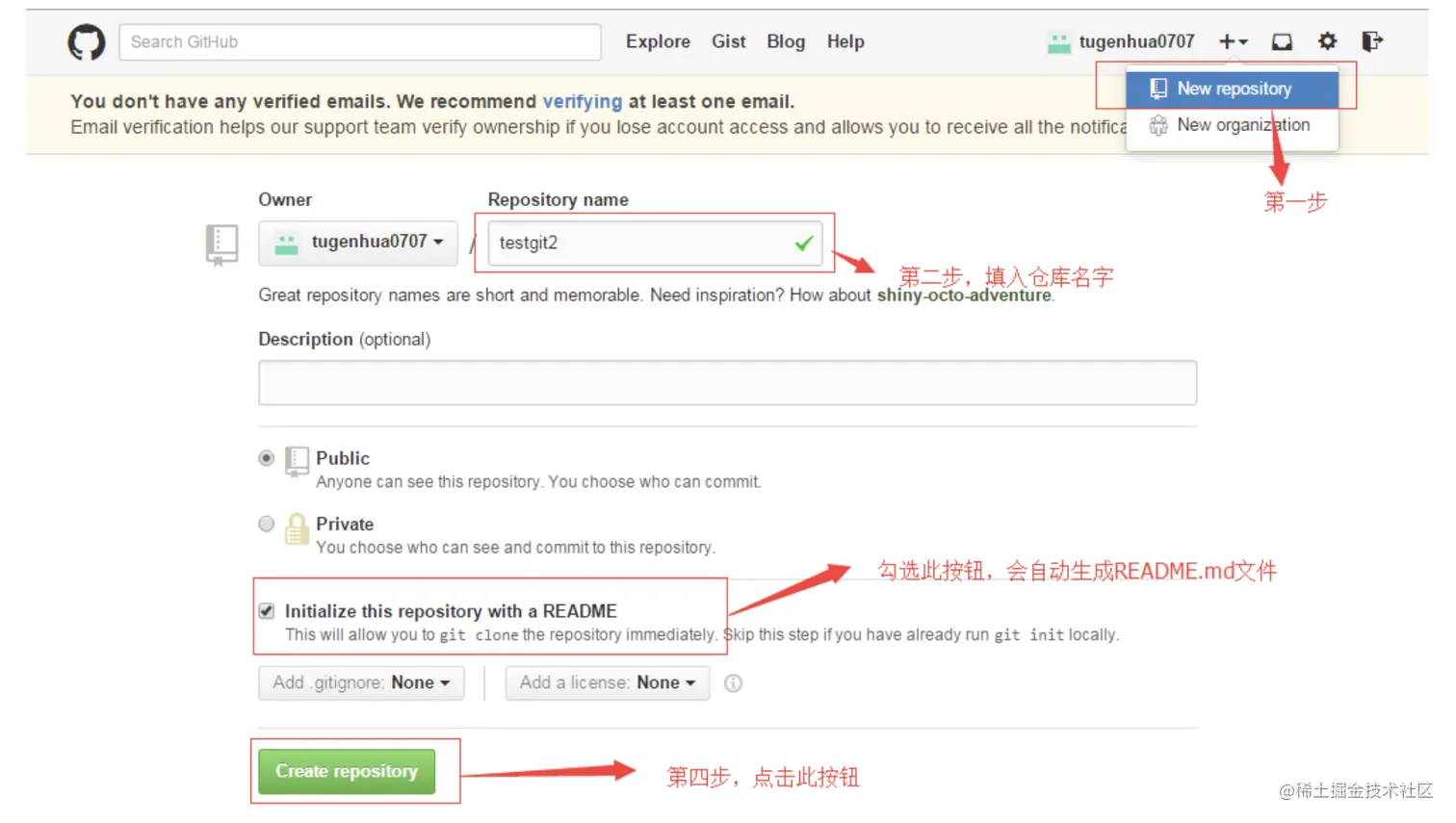Toggle Initialize this repository with a README
This screenshot has width=1456, height=823.
[267, 611]
